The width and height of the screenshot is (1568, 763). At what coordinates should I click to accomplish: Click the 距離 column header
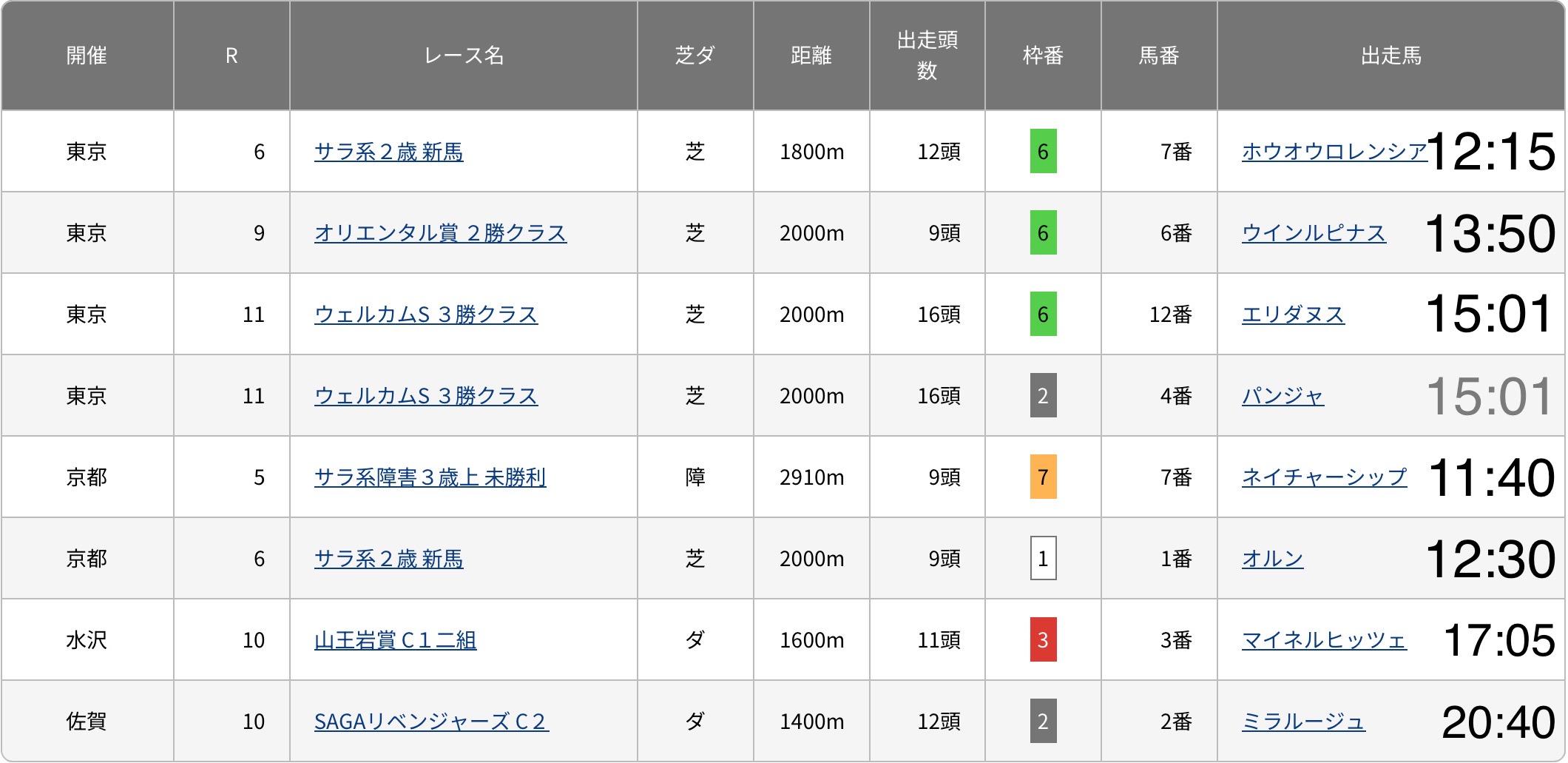click(811, 56)
